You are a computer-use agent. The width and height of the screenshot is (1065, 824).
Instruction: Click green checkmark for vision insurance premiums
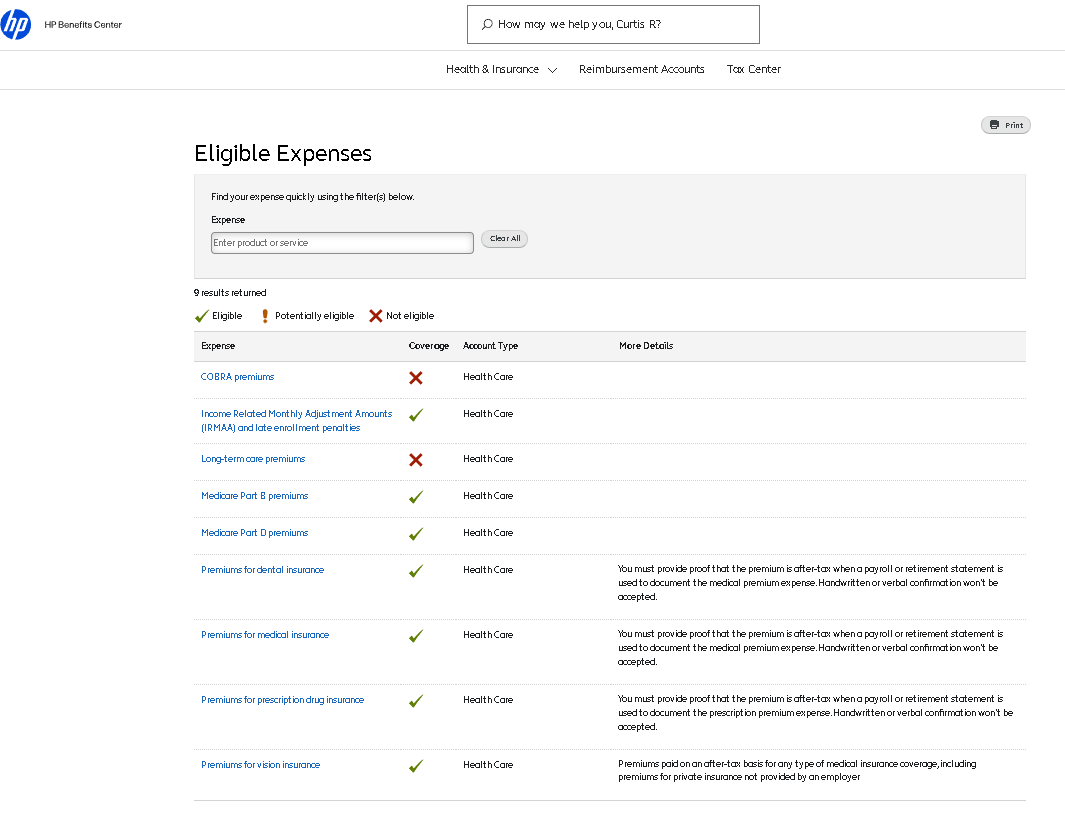point(416,766)
